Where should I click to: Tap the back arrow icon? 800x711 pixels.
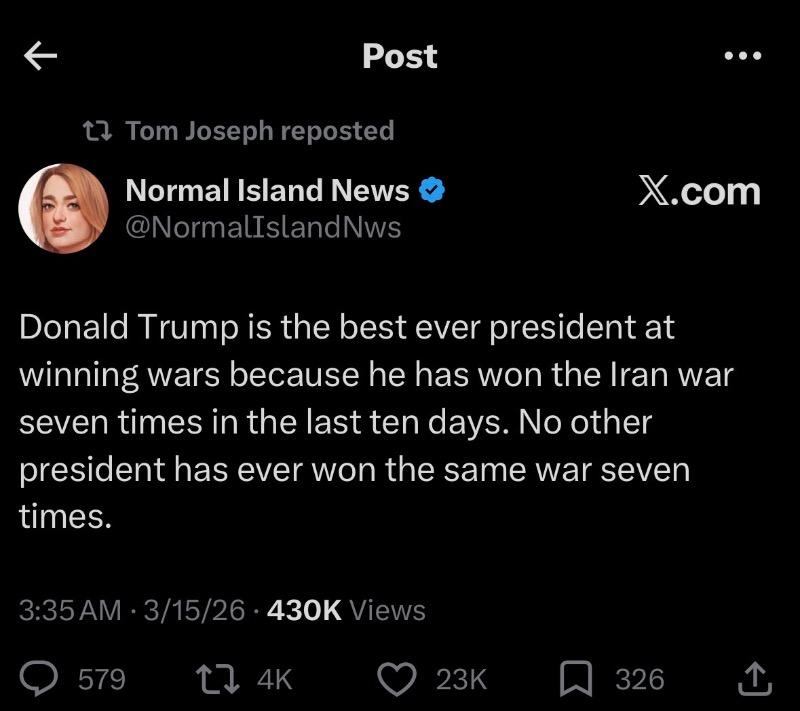pos(41,58)
